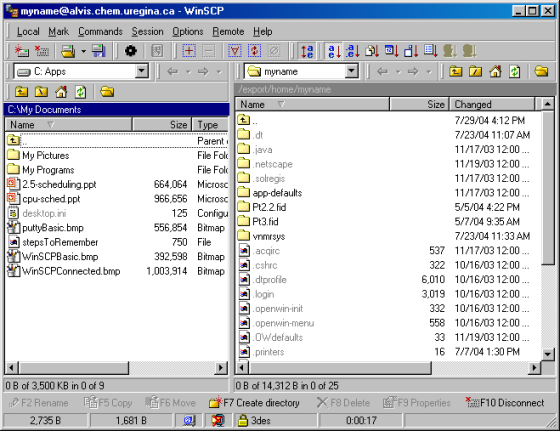The image size is (560, 431).
Task: Sort by size icon in toolbar
Action: coord(411,51)
